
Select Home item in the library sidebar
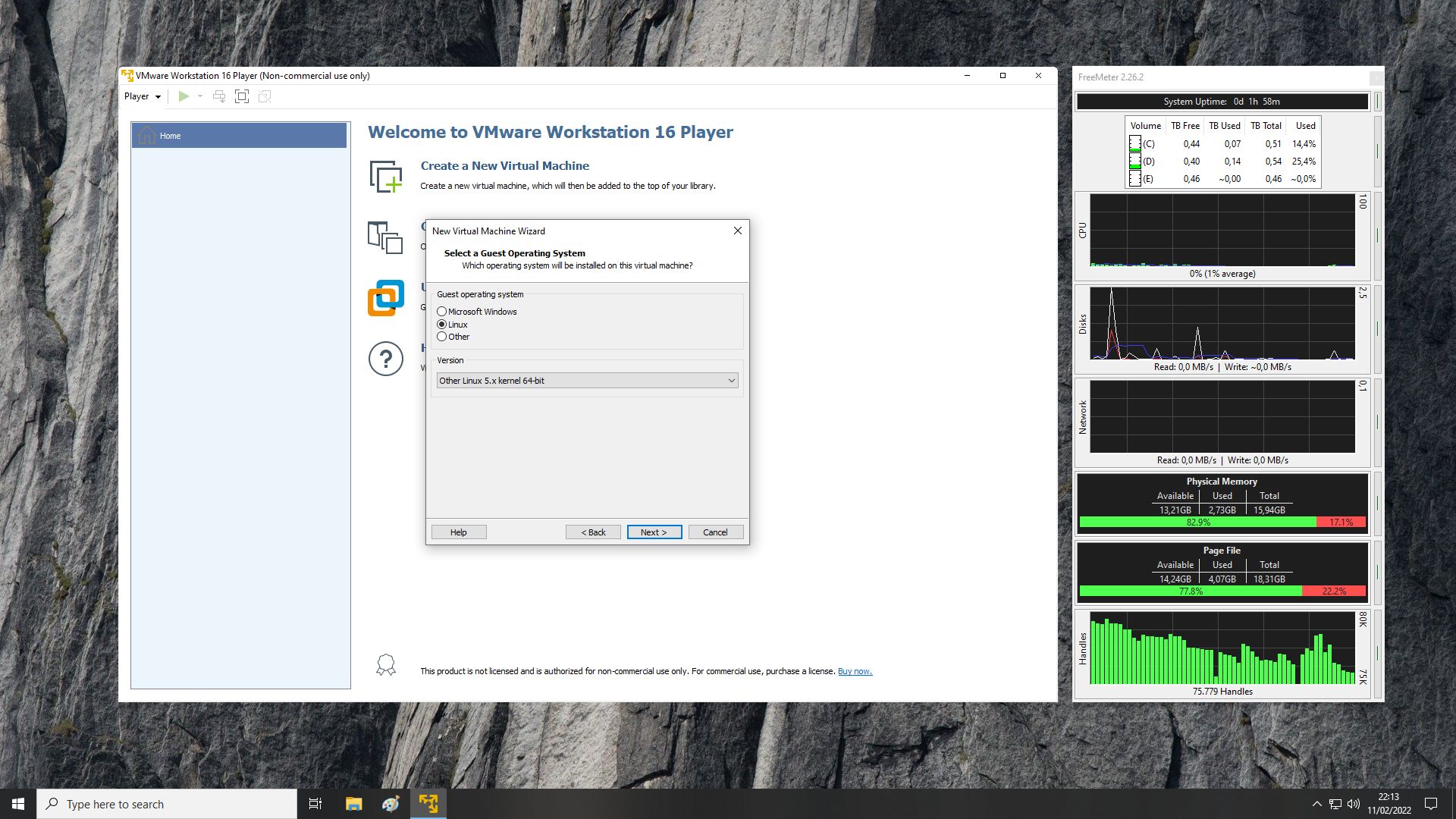coord(239,136)
